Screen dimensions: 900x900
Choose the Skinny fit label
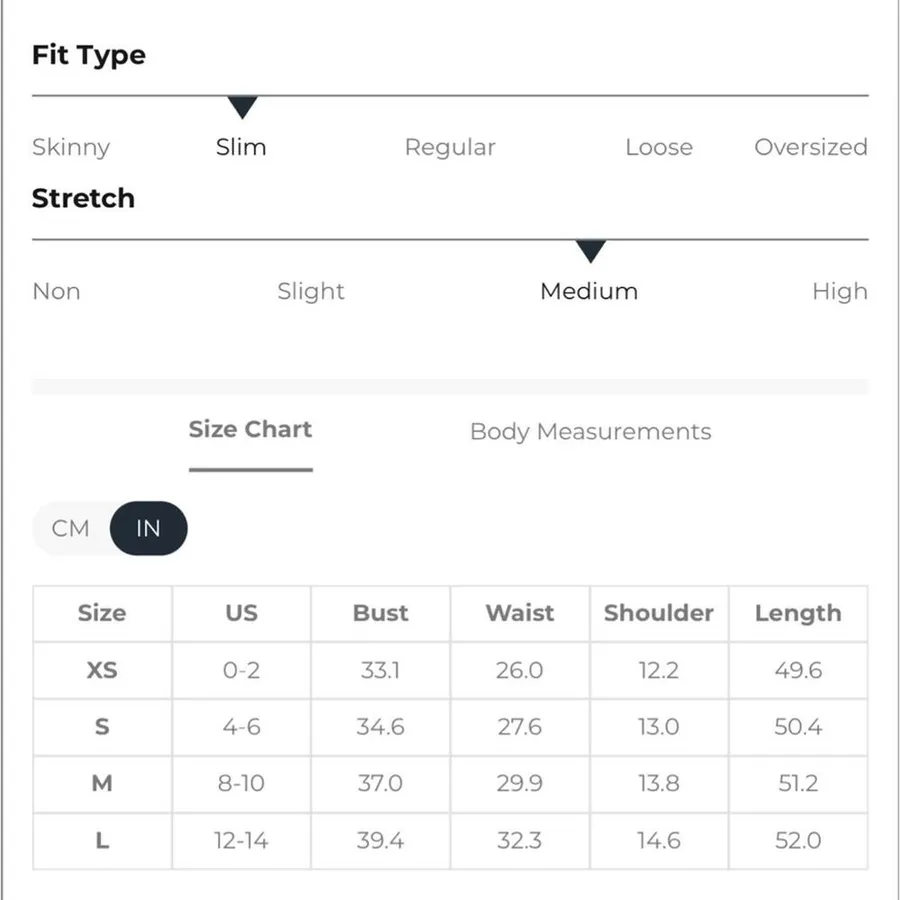71,148
